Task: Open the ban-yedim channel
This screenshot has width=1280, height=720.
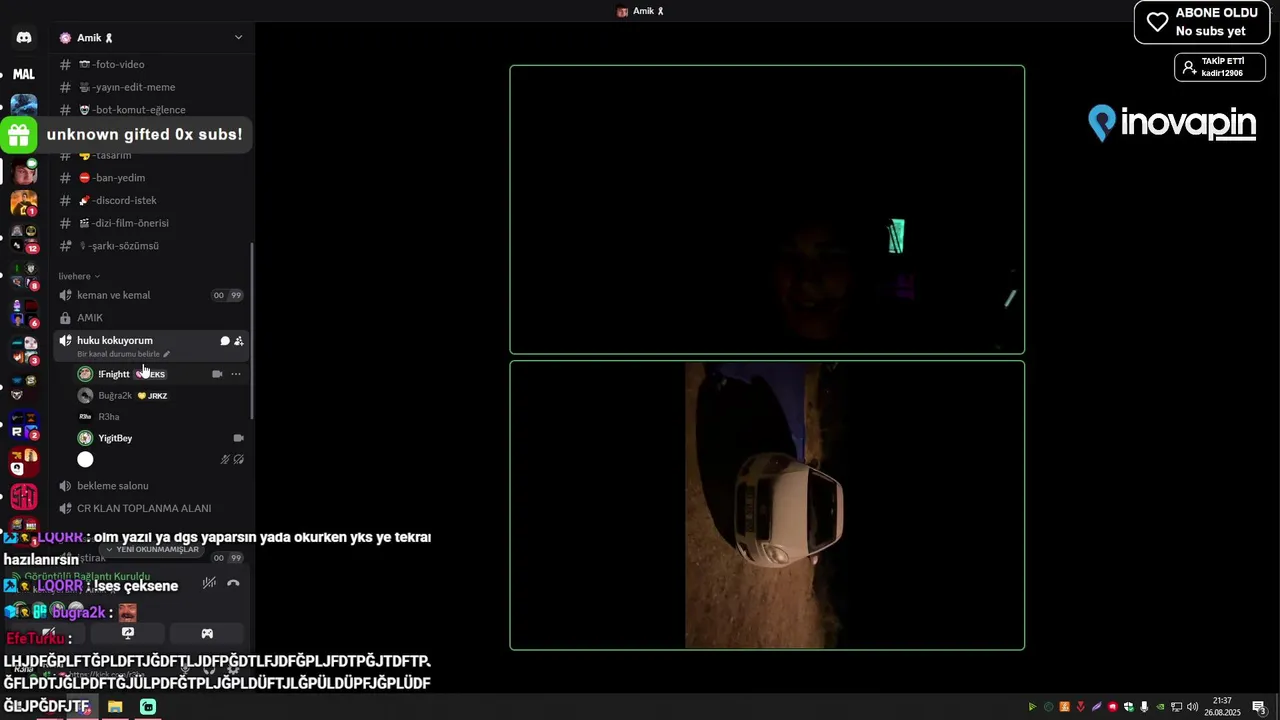Action: (152, 178)
